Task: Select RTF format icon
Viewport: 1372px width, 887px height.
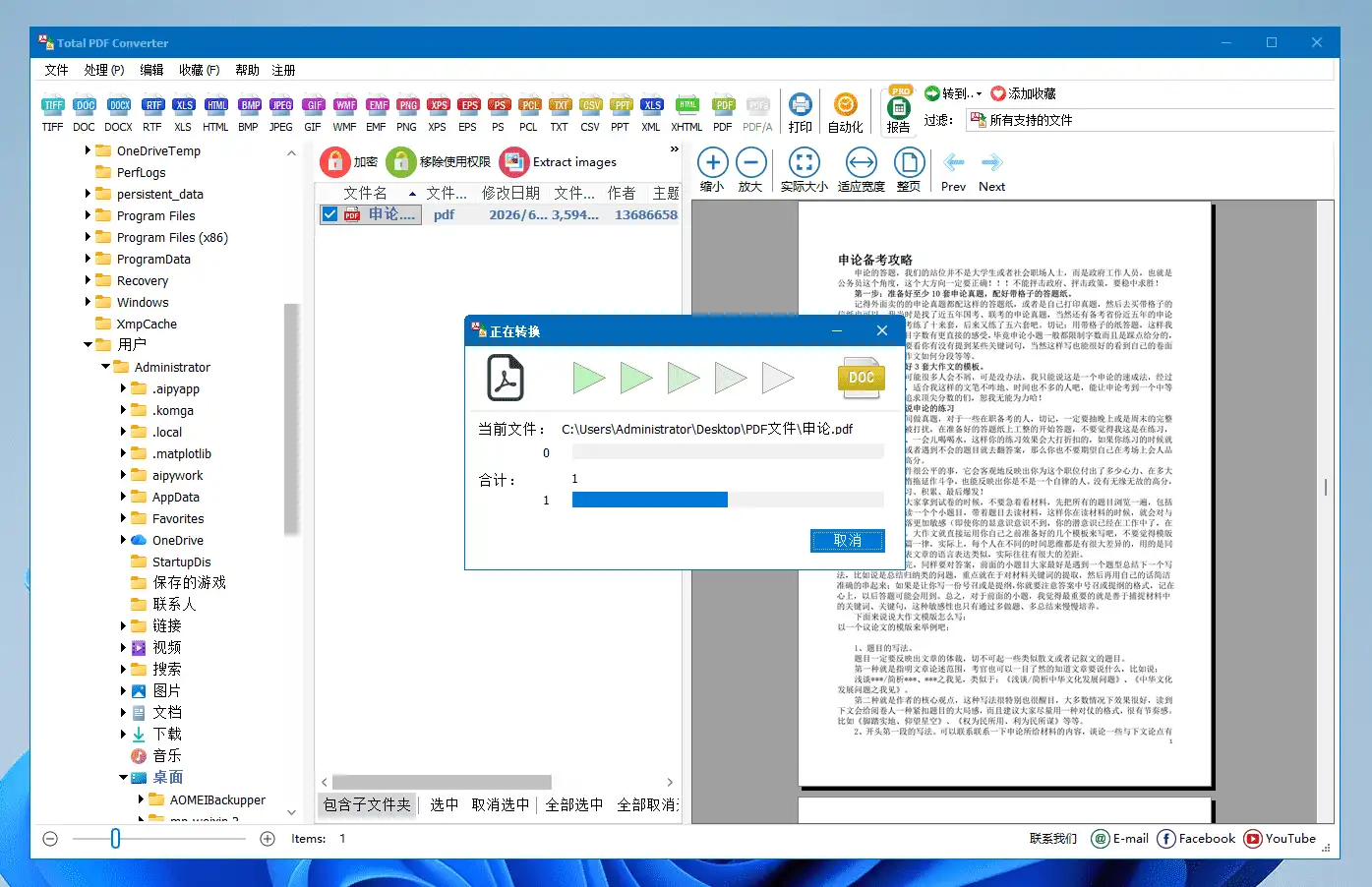Action: 152,114
